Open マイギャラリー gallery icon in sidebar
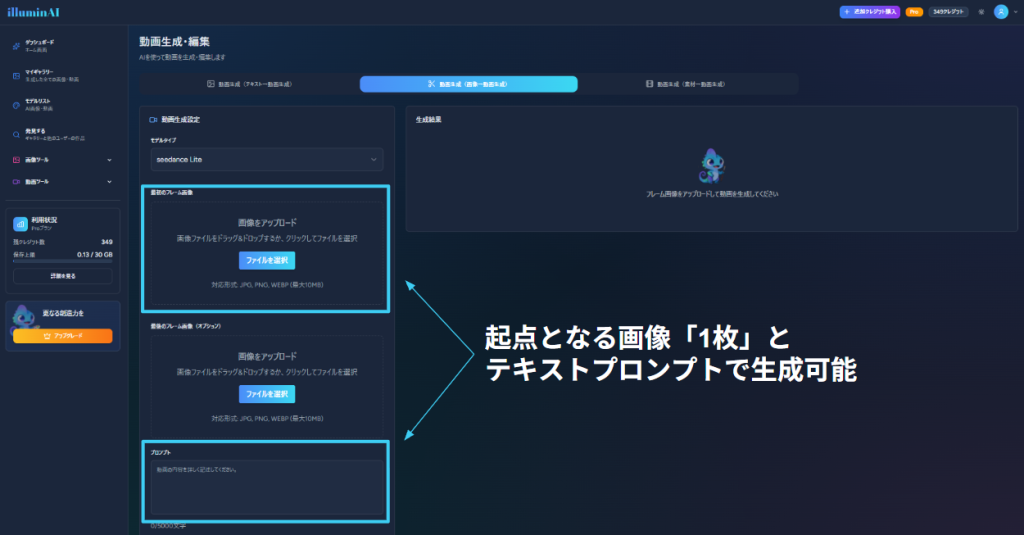This screenshot has height=535, width=1024. (x=16, y=76)
